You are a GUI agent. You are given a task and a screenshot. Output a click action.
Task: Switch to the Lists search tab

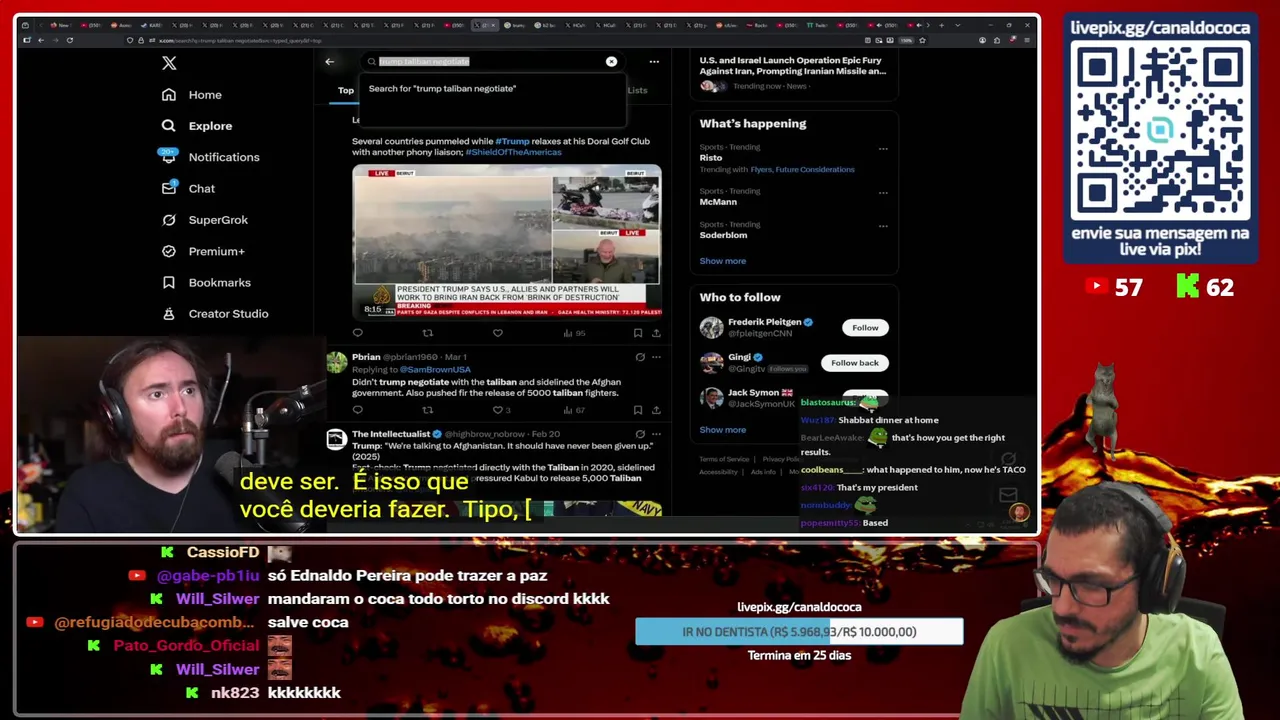(637, 90)
